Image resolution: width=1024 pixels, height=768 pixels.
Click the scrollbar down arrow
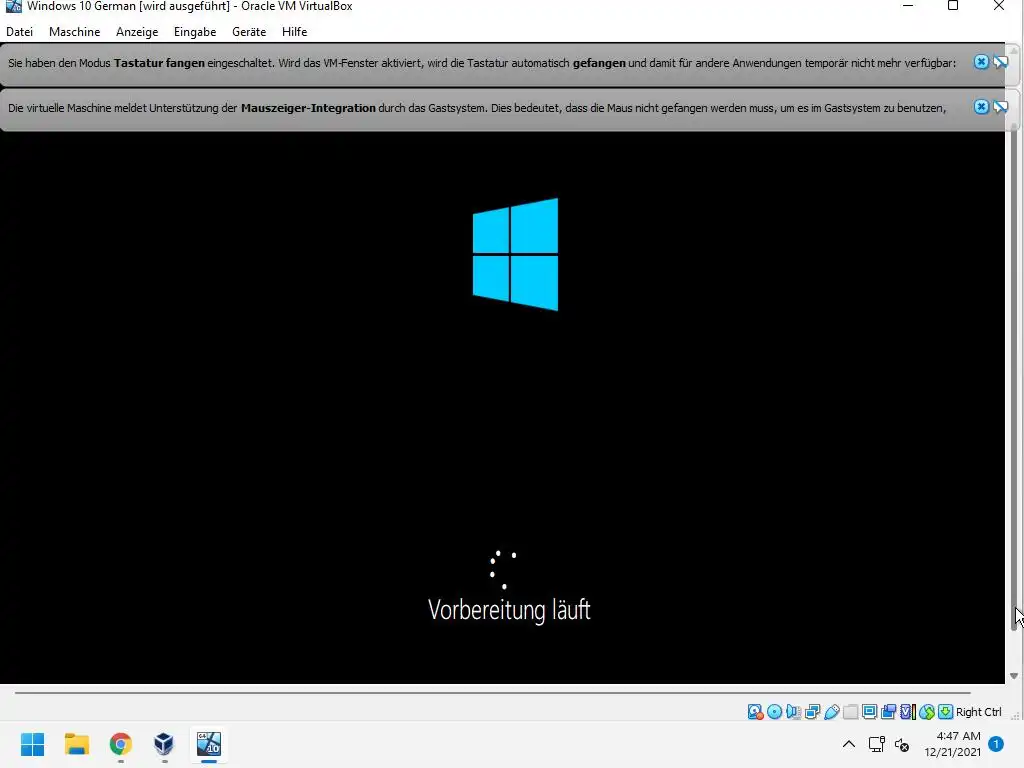pos(1014,676)
